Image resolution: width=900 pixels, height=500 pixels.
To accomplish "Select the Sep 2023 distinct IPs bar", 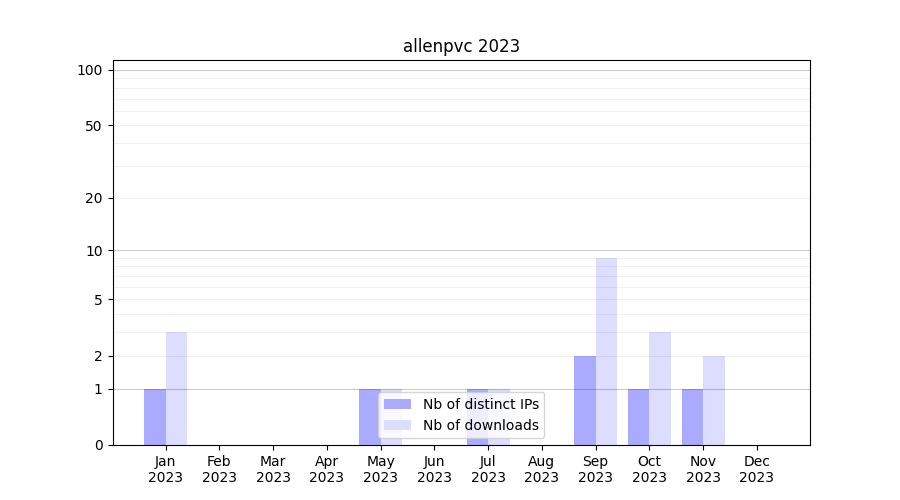I will 585,400.
